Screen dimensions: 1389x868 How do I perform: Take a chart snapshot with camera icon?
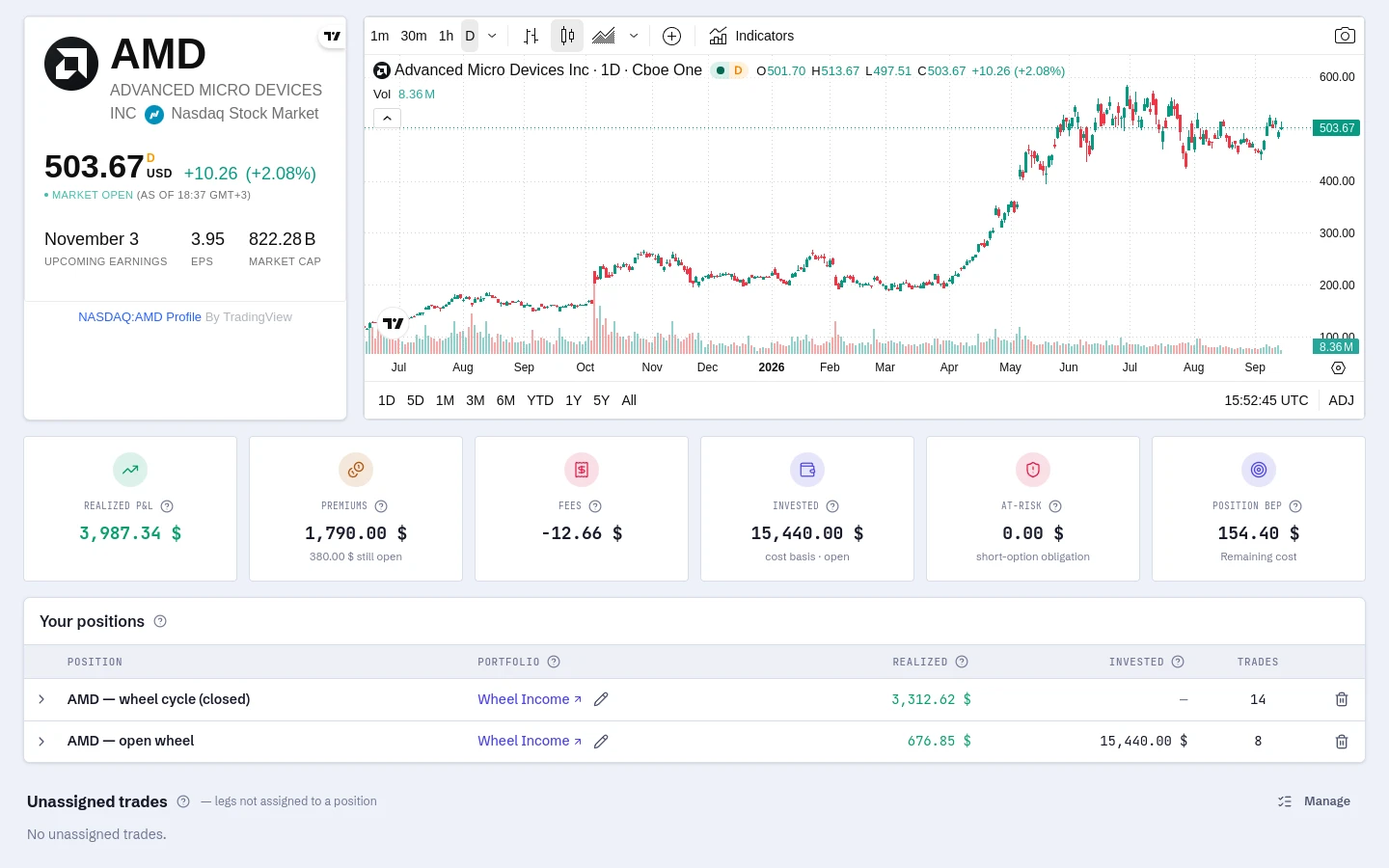[x=1345, y=36]
